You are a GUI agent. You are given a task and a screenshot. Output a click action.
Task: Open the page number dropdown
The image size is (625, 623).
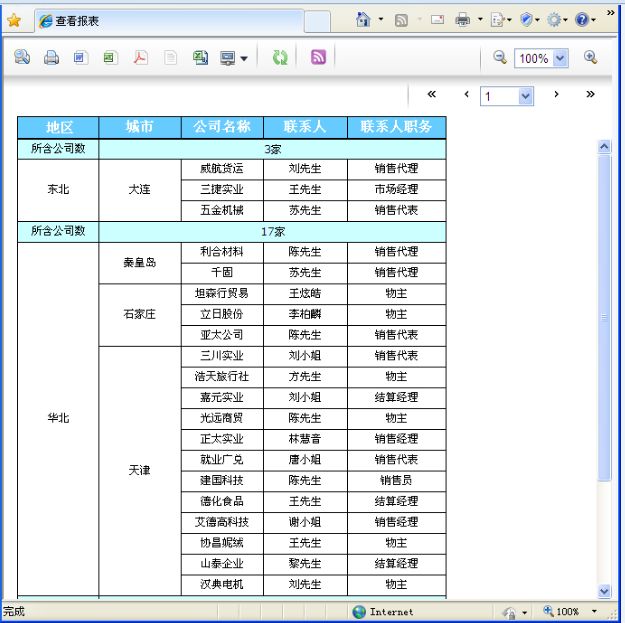click(526, 96)
